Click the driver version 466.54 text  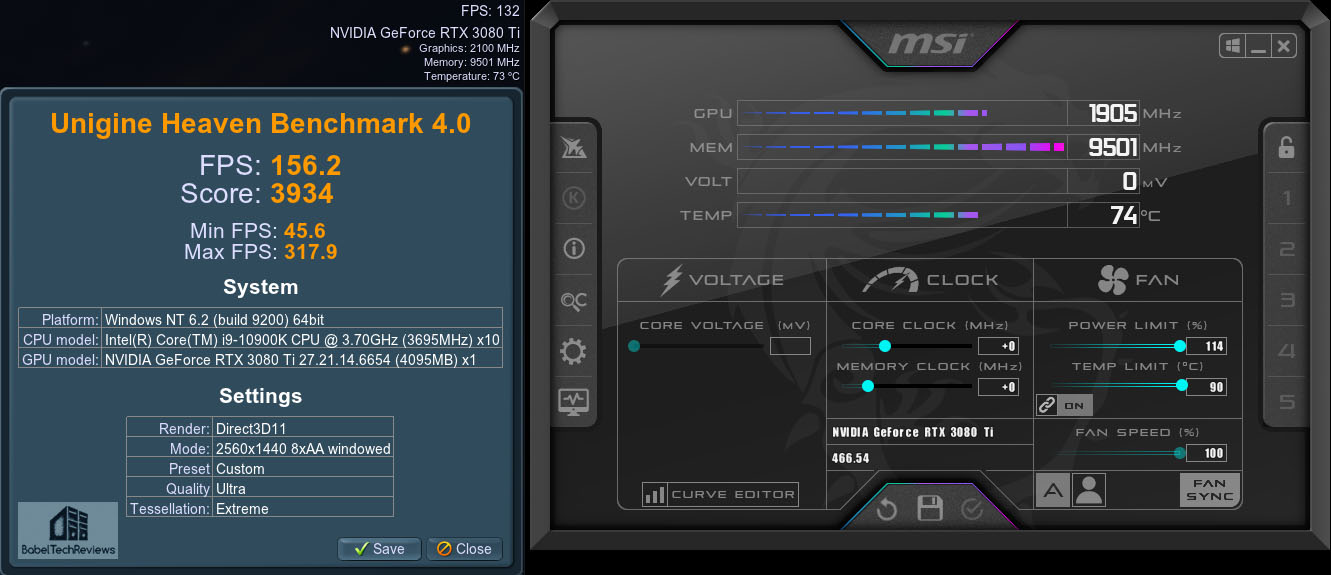tap(852, 458)
